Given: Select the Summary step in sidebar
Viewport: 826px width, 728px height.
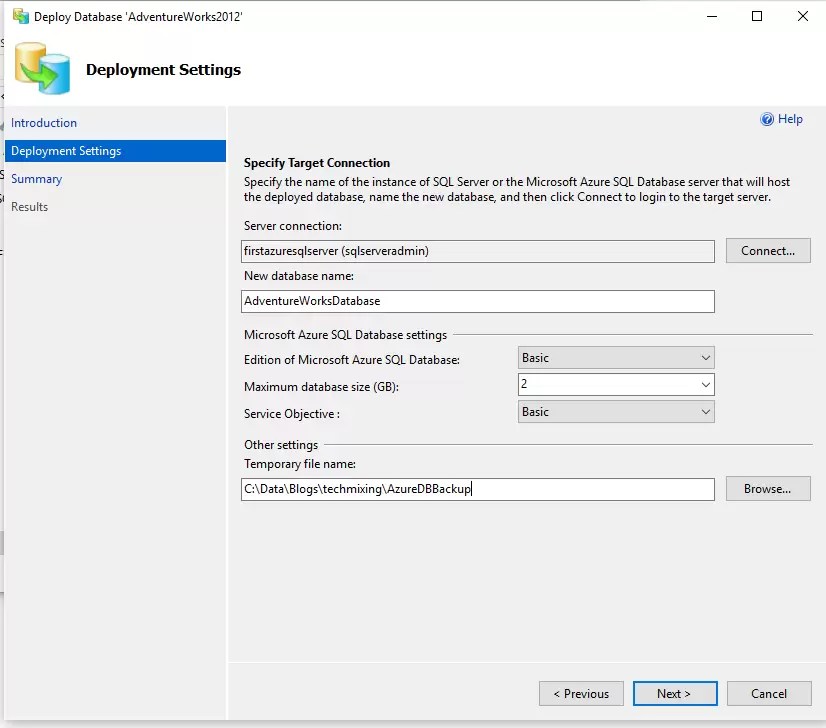Looking at the screenshot, I should click(36, 179).
